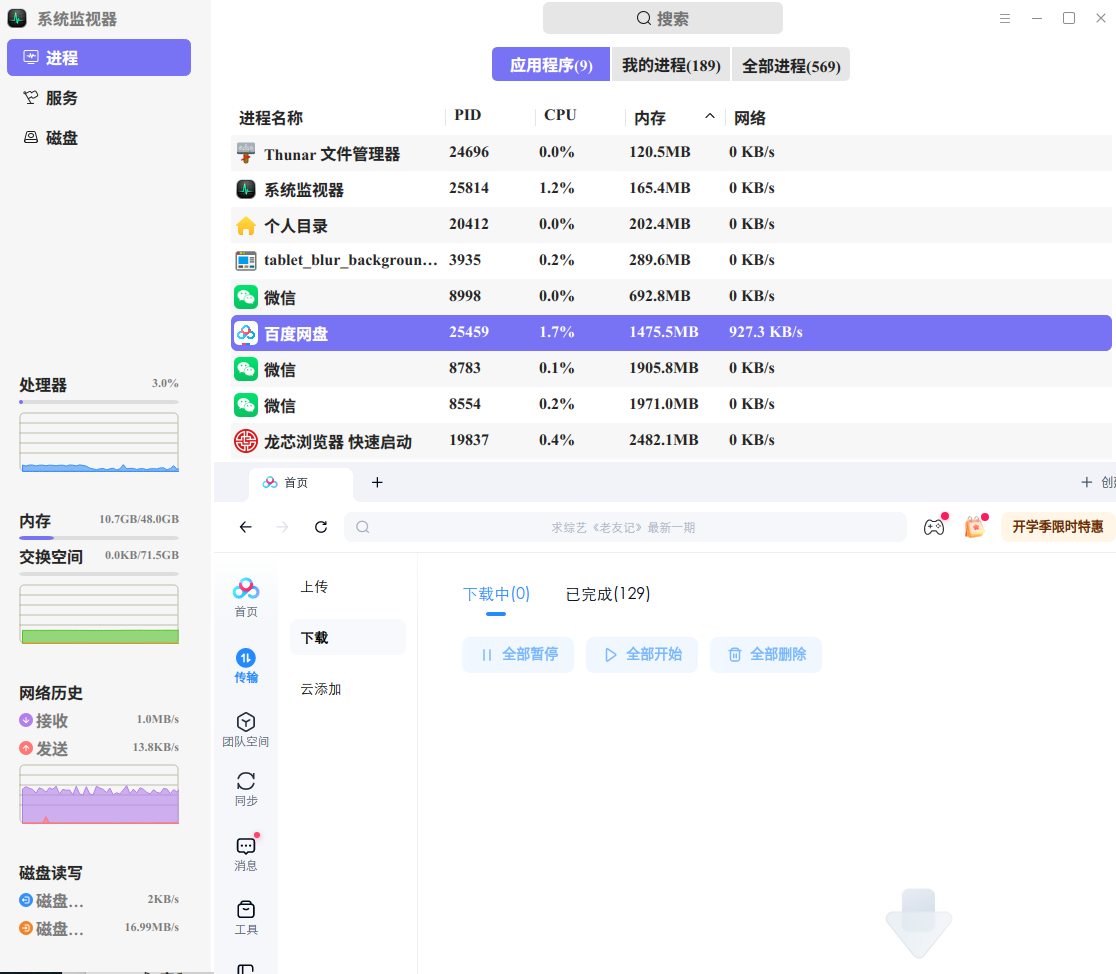Open the System Monitor hamburger menu
The height and width of the screenshot is (974, 1116).
1005,19
